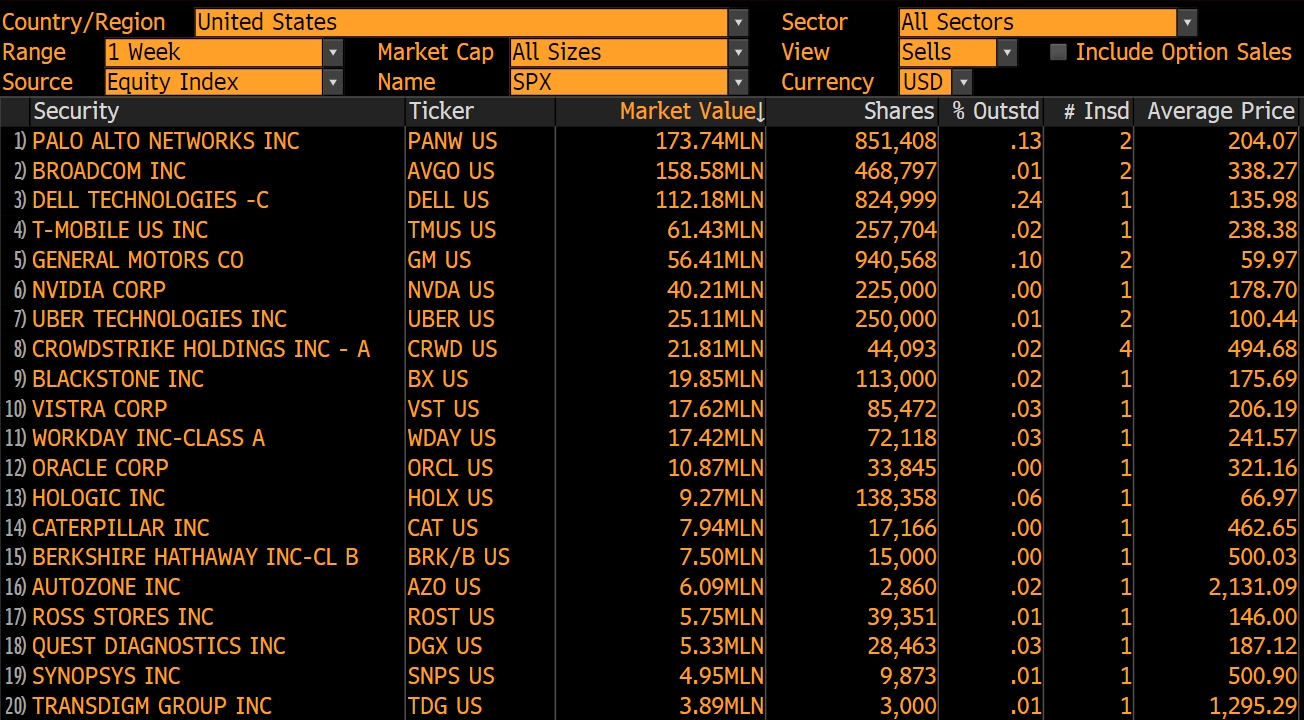Image resolution: width=1304 pixels, height=720 pixels.
Task: Select the .13 percent outstanding cell
Action: point(1026,141)
